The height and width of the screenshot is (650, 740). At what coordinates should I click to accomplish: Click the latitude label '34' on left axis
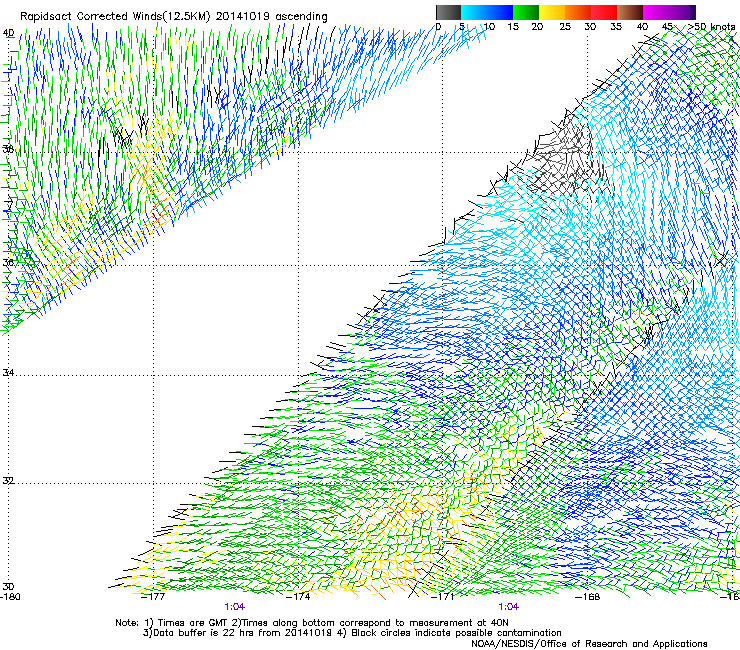(9, 372)
